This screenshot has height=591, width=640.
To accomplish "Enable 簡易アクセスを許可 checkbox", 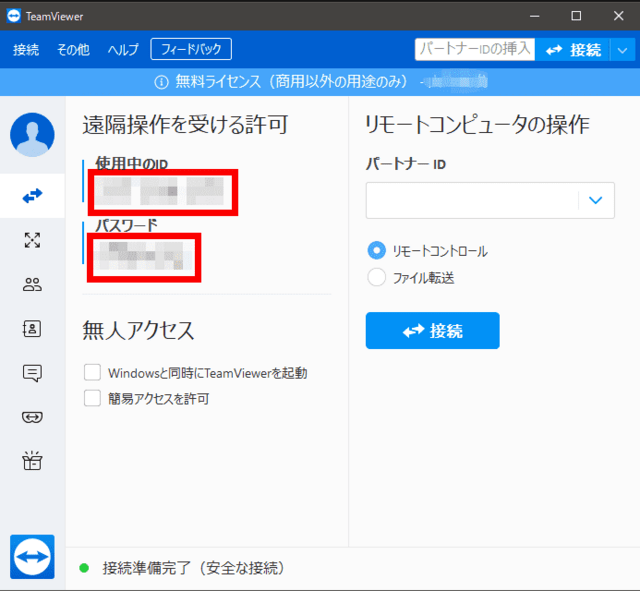I will [x=93, y=398].
